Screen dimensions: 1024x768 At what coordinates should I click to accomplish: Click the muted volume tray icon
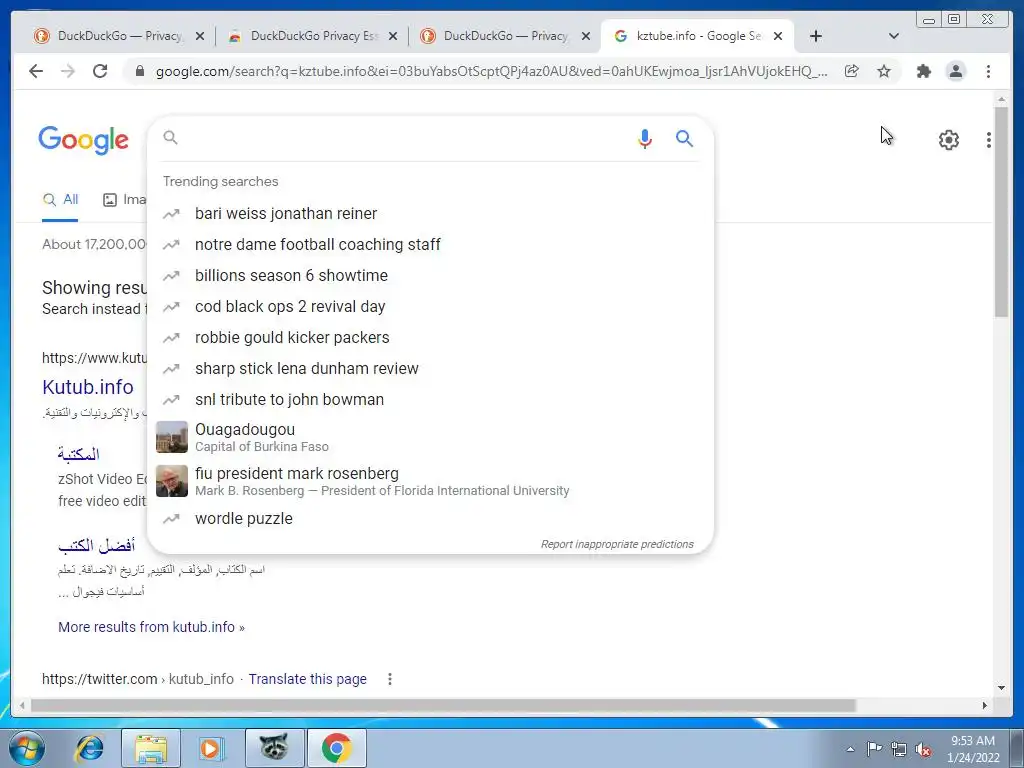click(923, 749)
